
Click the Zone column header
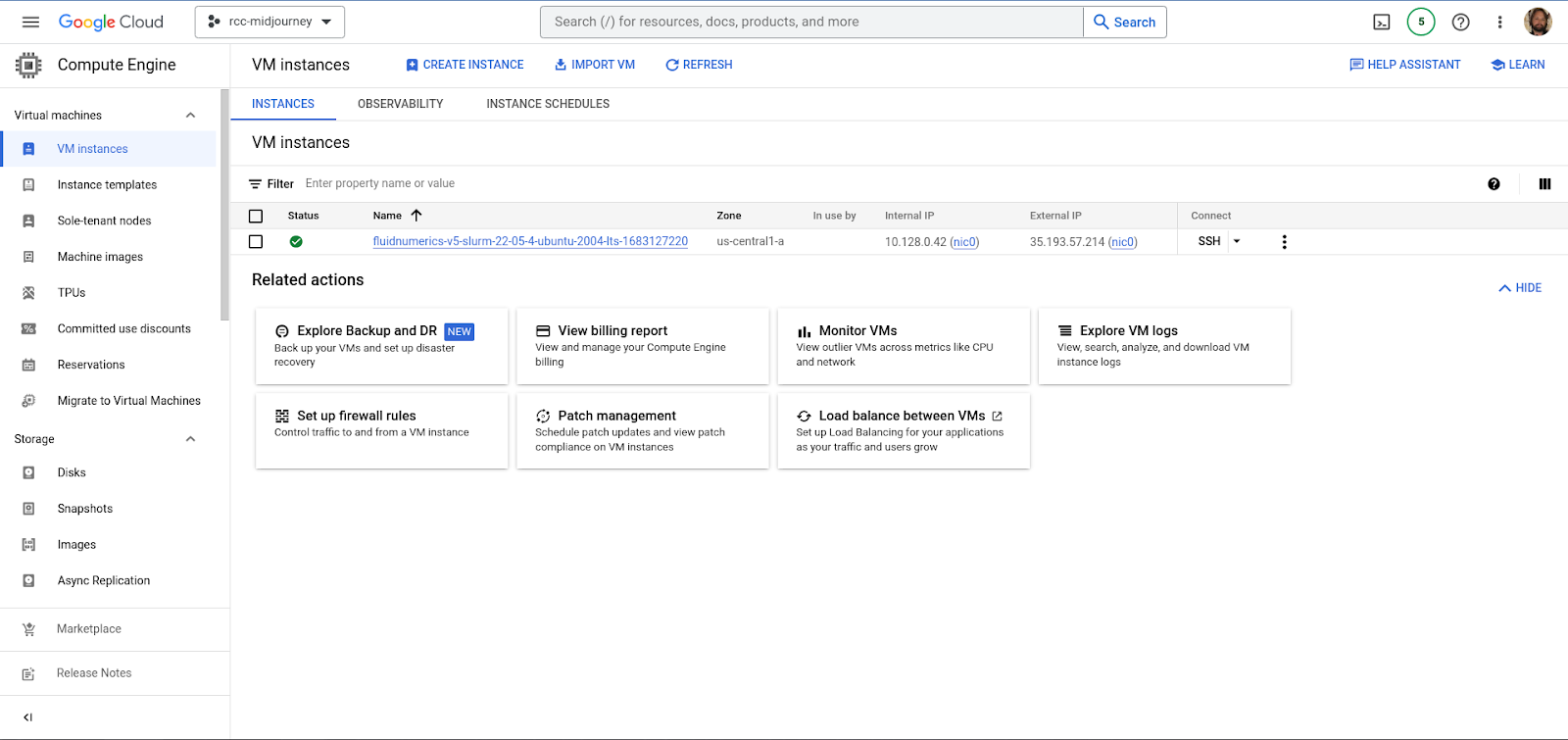(x=728, y=216)
